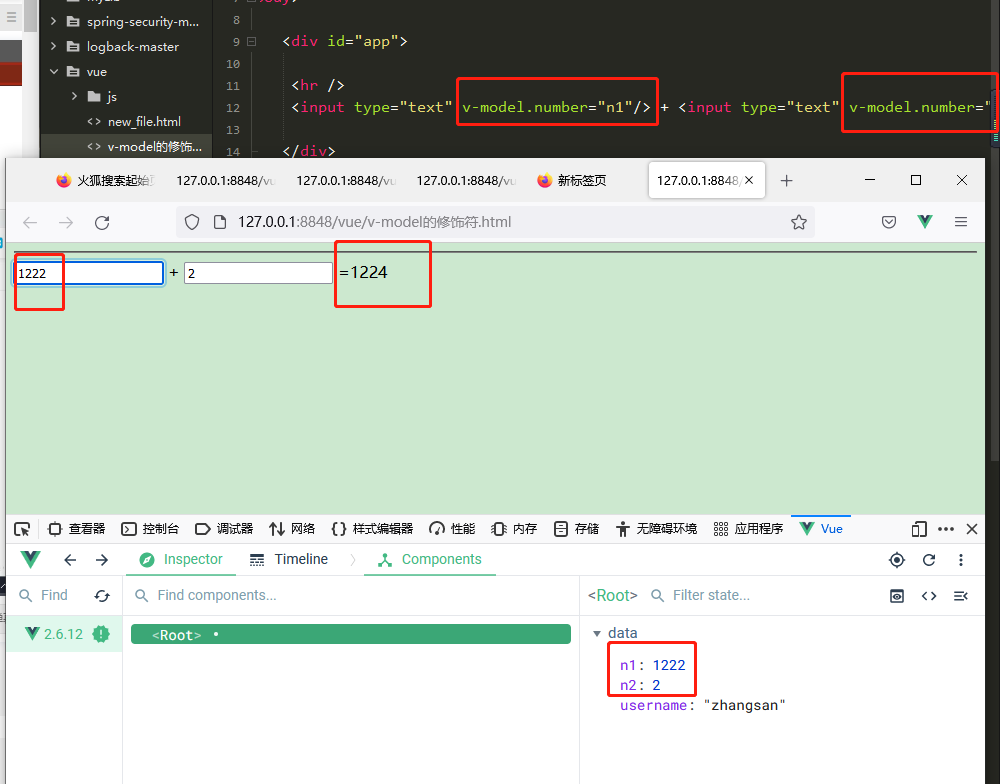Open the 网络 network tab

[x=292, y=529]
